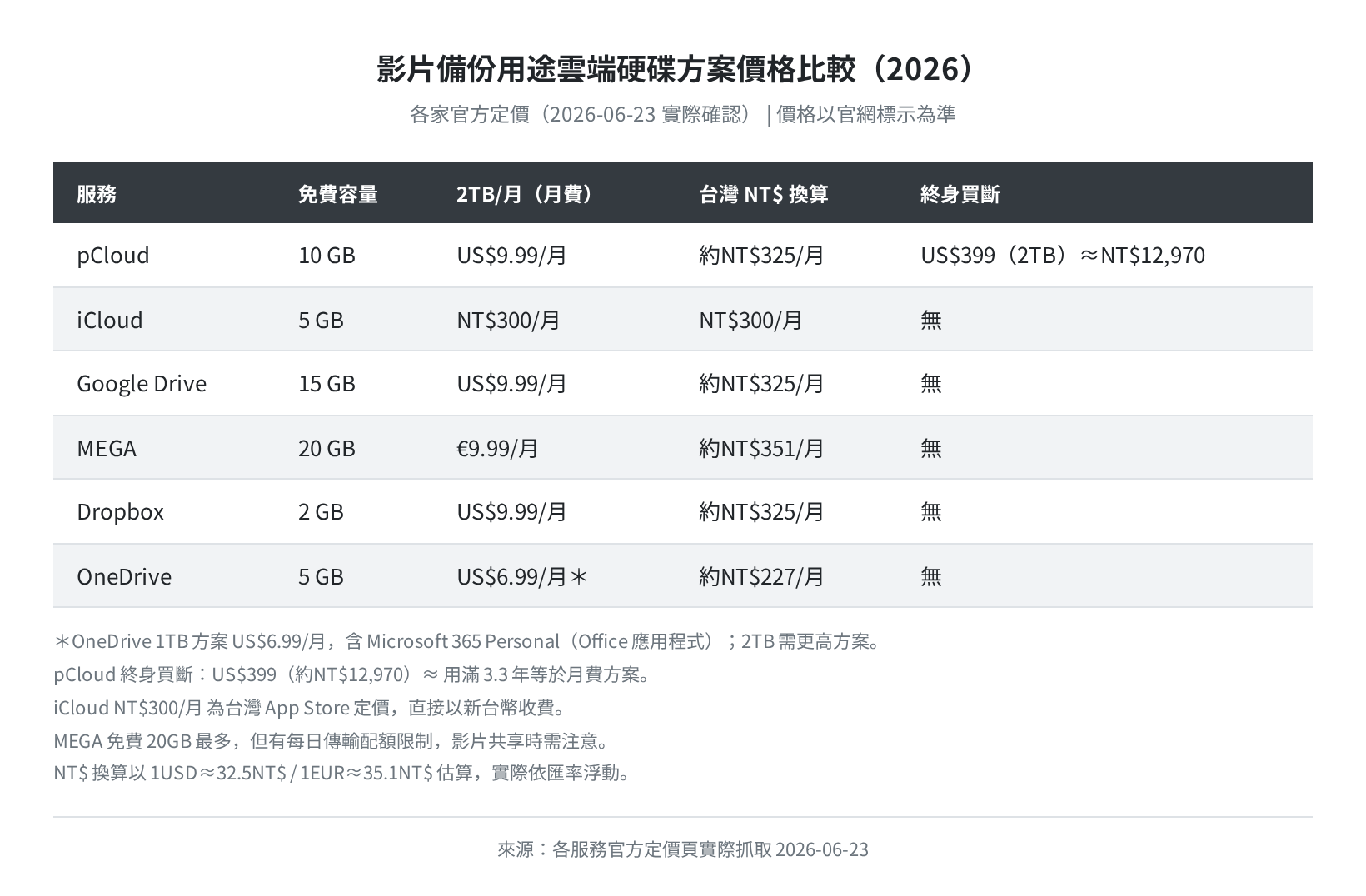This screenshot has height=896, width=1366.
Task: Click the NT$ 換算 exchange rate footnote
Action: pos(342,774)
